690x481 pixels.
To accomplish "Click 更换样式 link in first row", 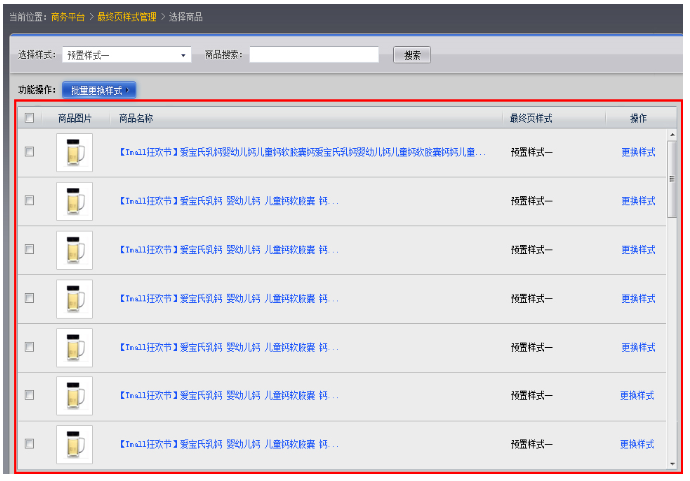I will tap(638, 152).
